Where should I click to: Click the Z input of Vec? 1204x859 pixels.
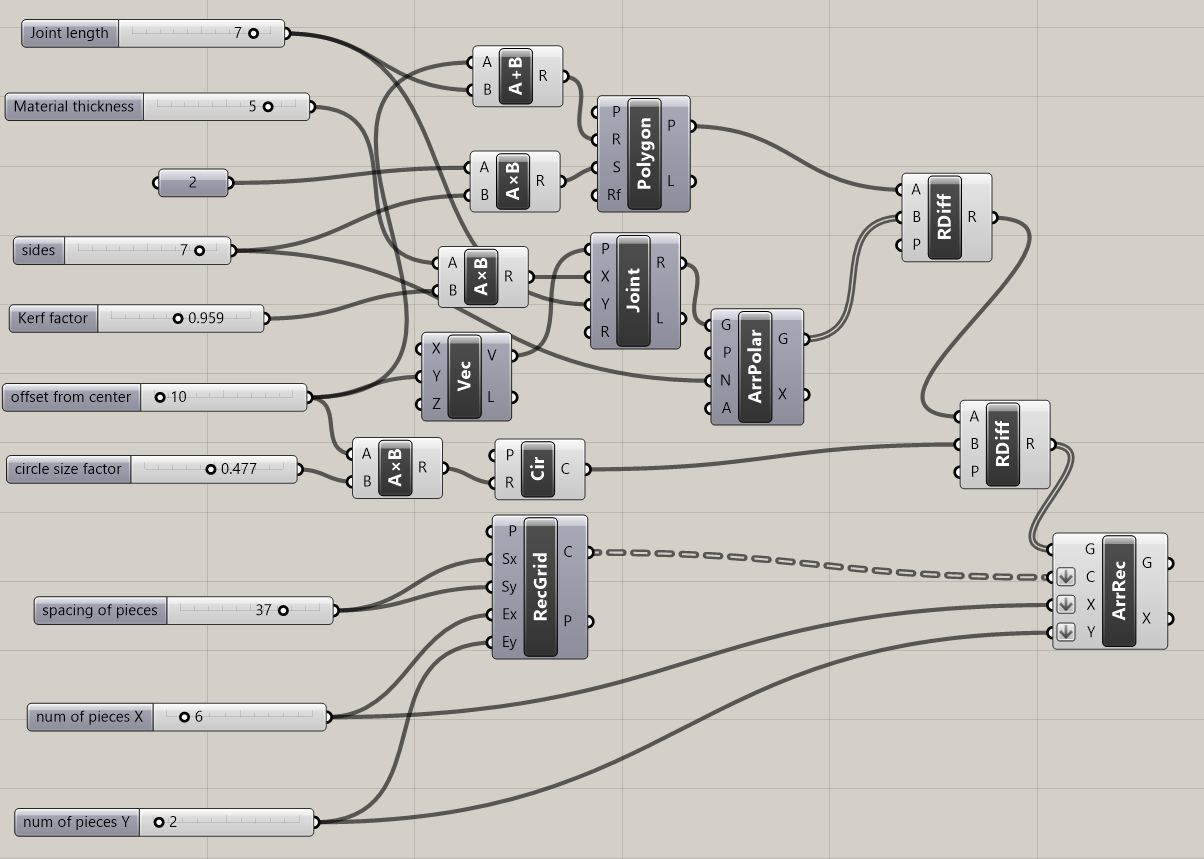[x=436, y=404]
